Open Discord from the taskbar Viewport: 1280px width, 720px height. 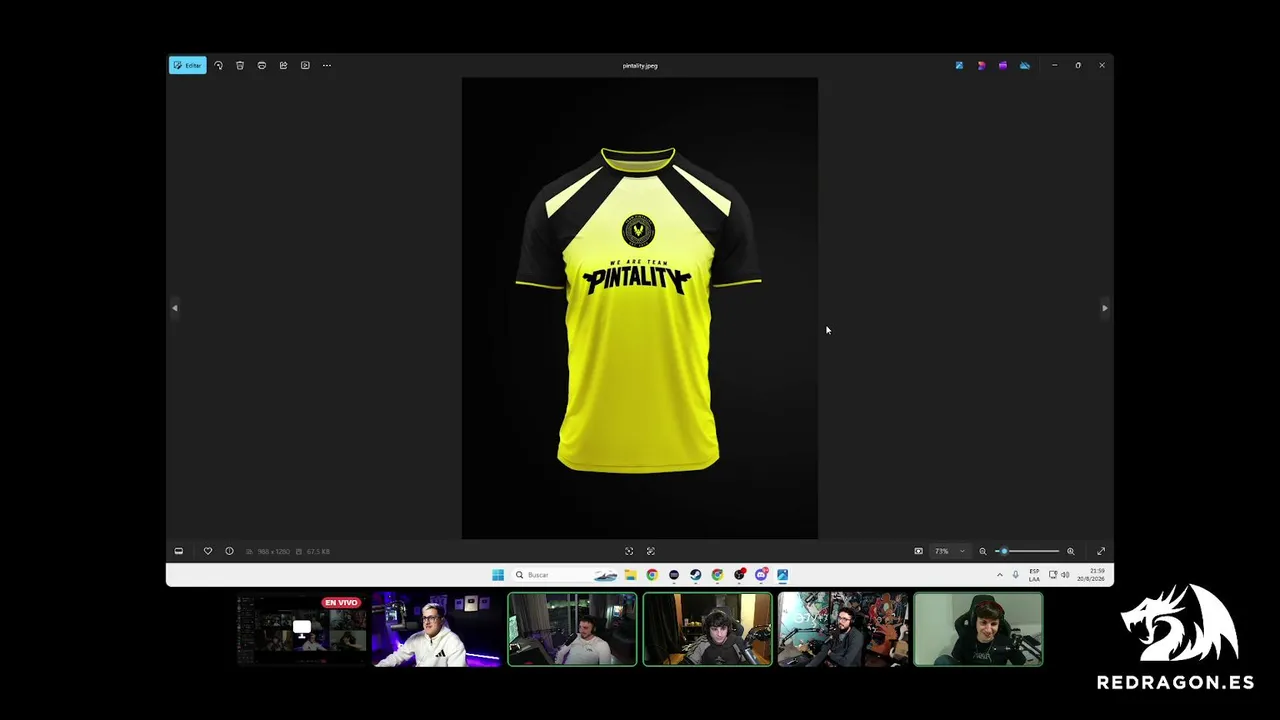[761, 575]
